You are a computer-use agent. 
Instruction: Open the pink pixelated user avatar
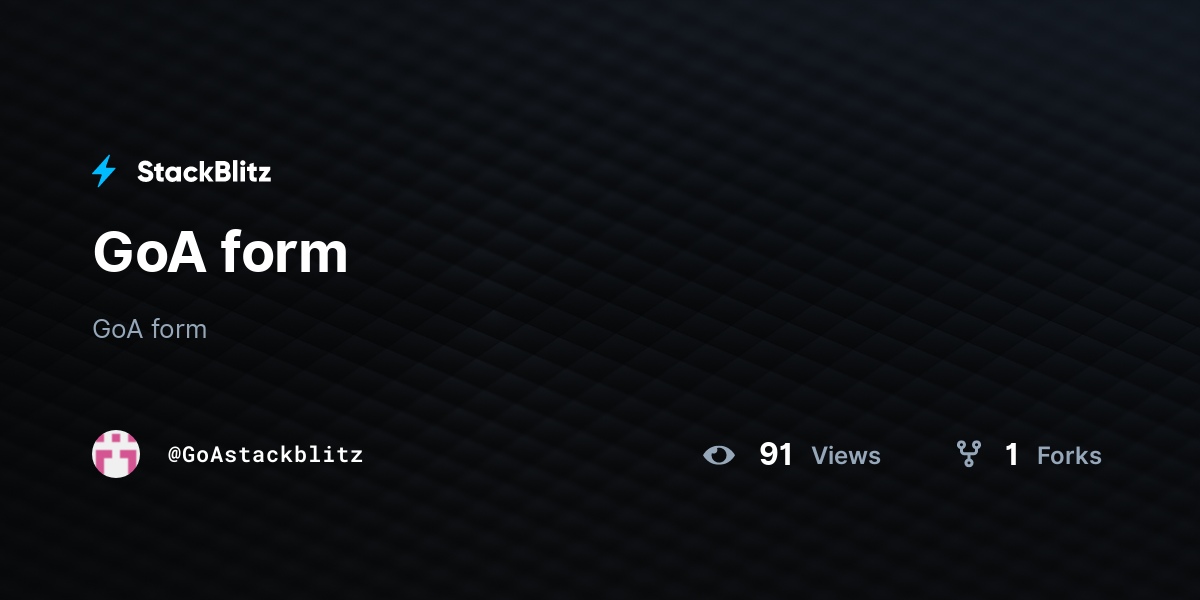(x=116, y=454)
